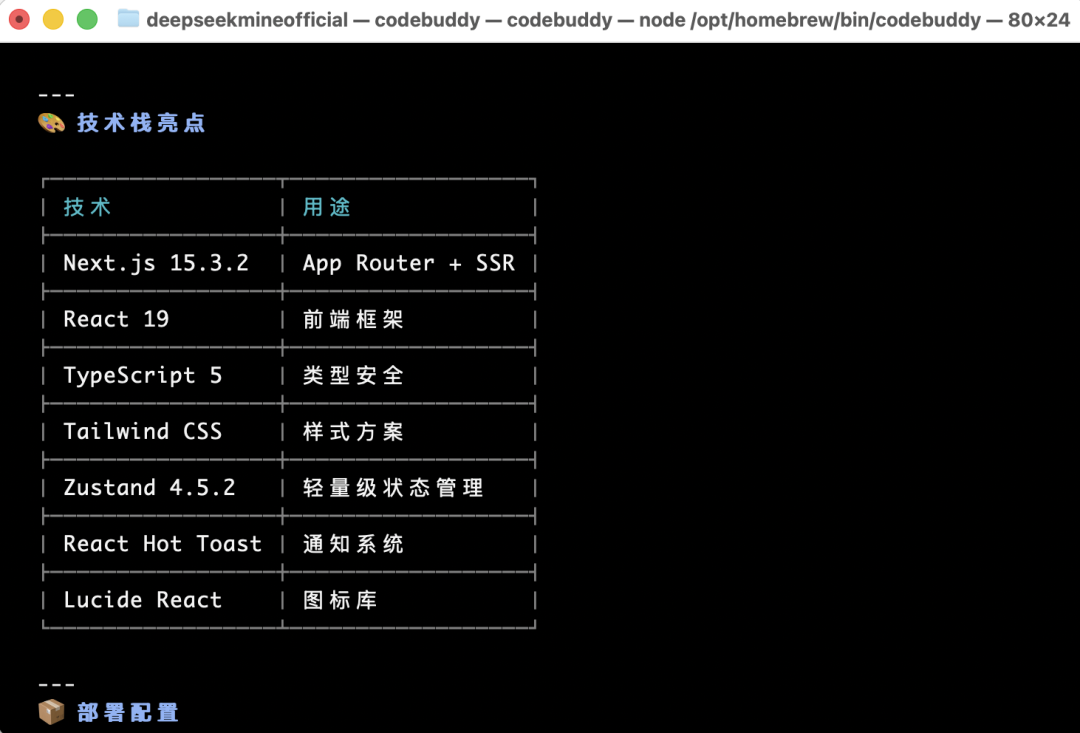Viewport: 1080px width, 733px height.
Task: Click the 用途 column header
Action: pos(327,207)
